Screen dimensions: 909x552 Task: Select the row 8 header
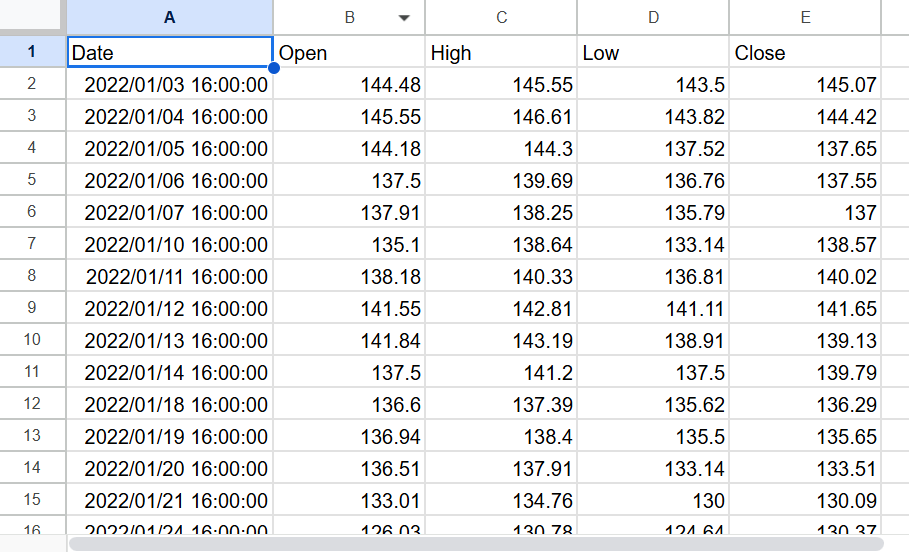click(x=32, y=276)
